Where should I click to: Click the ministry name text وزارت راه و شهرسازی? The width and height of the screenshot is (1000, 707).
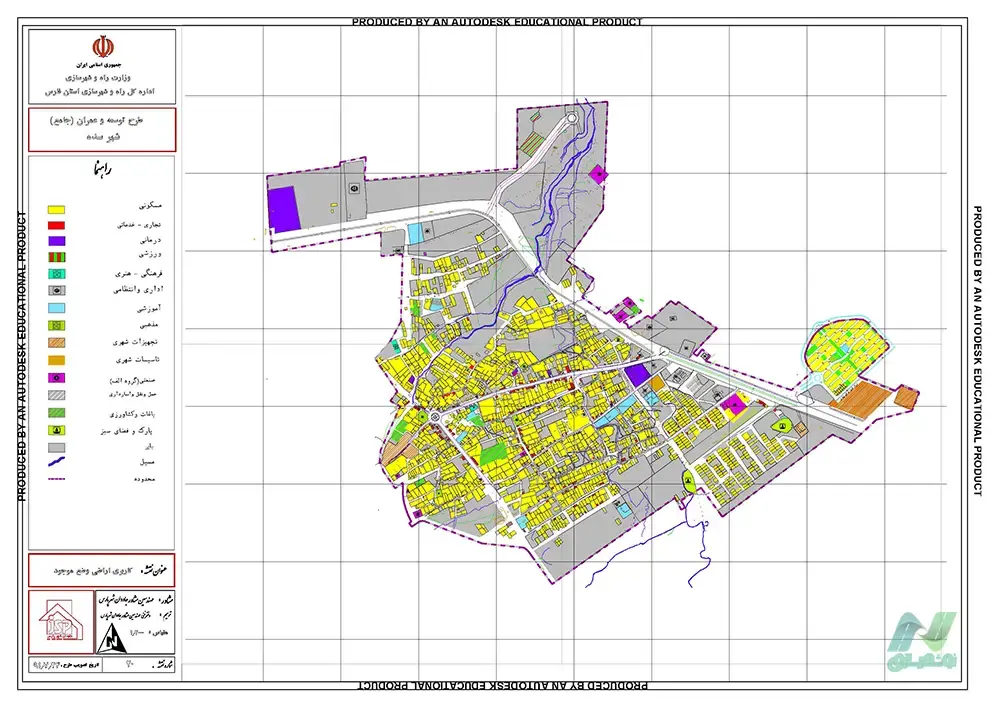[x=102, y=76]
